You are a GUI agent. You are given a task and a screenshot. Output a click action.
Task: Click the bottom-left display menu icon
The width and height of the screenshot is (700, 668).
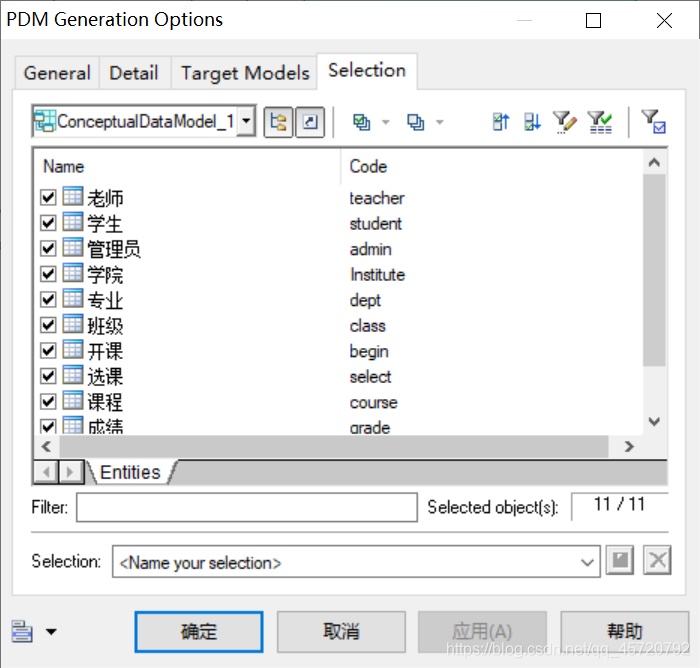(22, 631)
